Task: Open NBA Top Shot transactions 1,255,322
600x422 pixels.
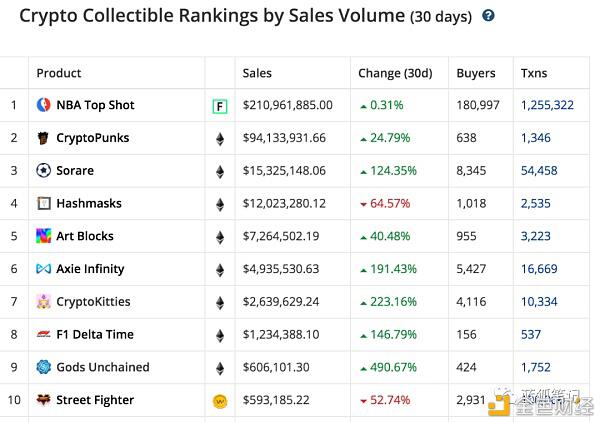Action: coord(547,105)
